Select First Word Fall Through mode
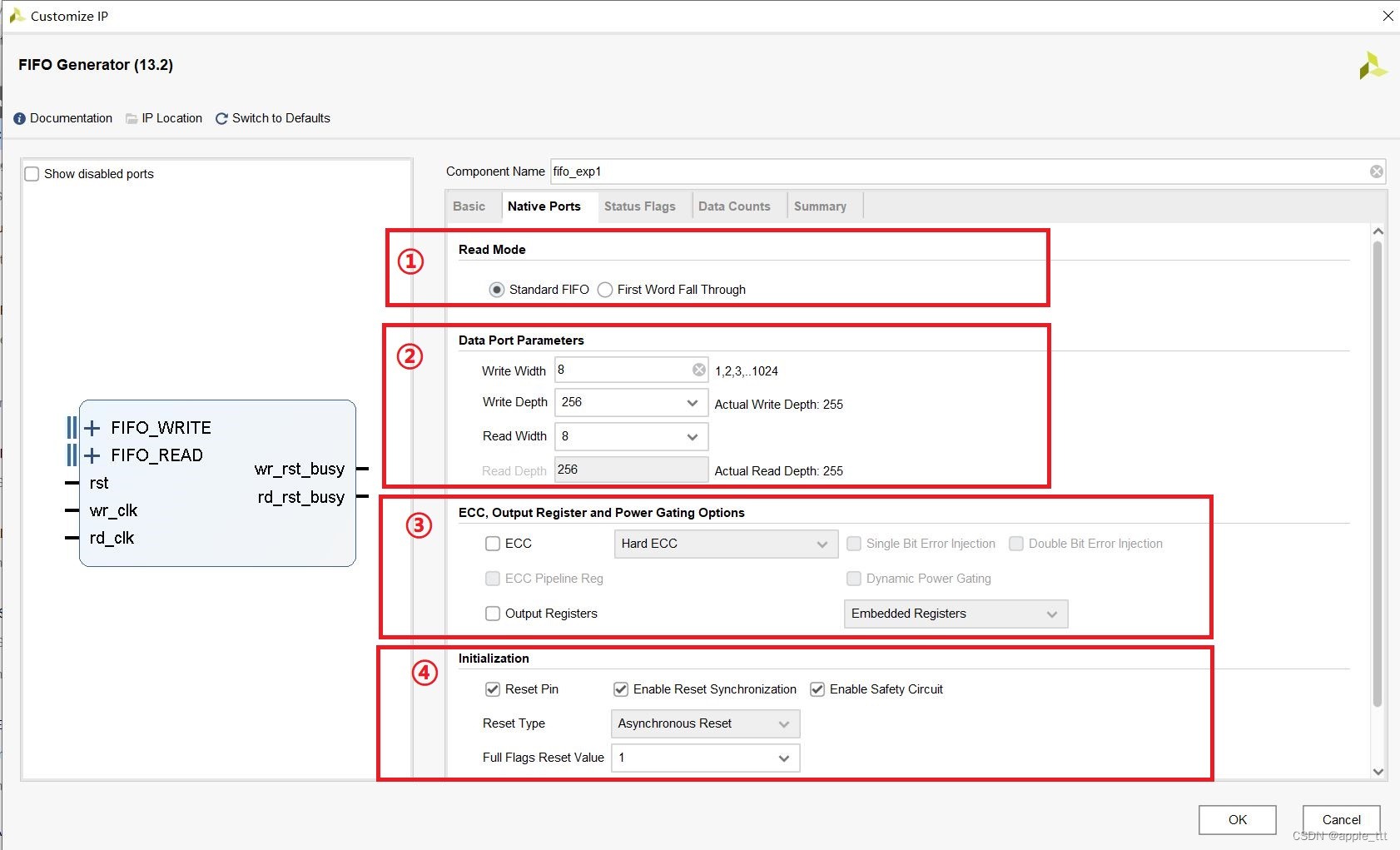The height and width of the screenshot is (850, 1400). click(605, 290)
